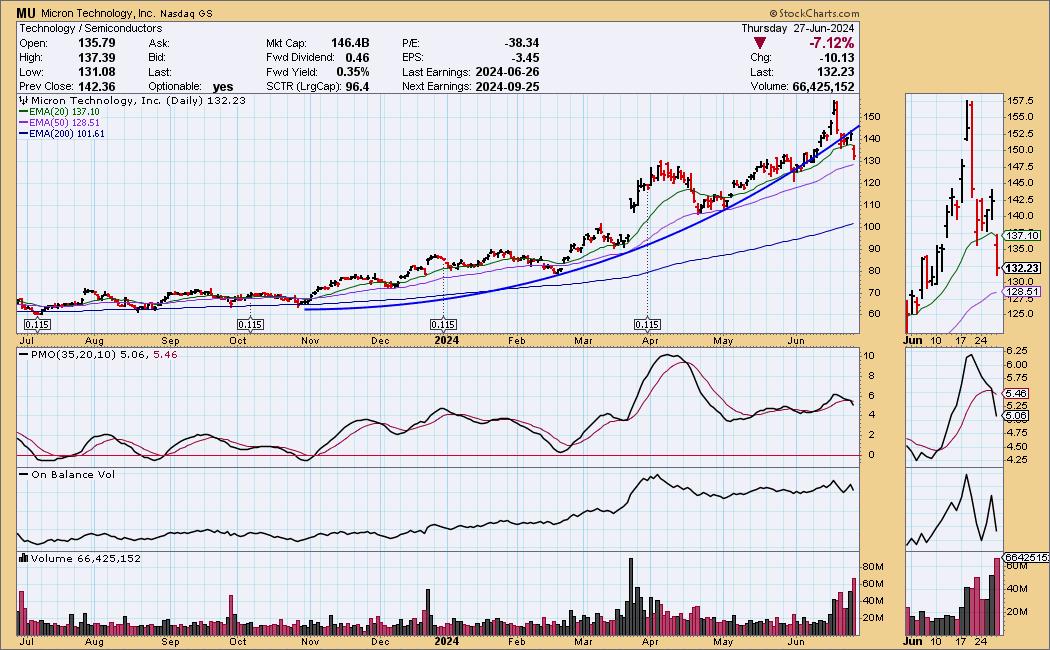Click the Thursday 27-Jun-2024 date
Screen dimensions: 1050x650
tap(798, 28)
